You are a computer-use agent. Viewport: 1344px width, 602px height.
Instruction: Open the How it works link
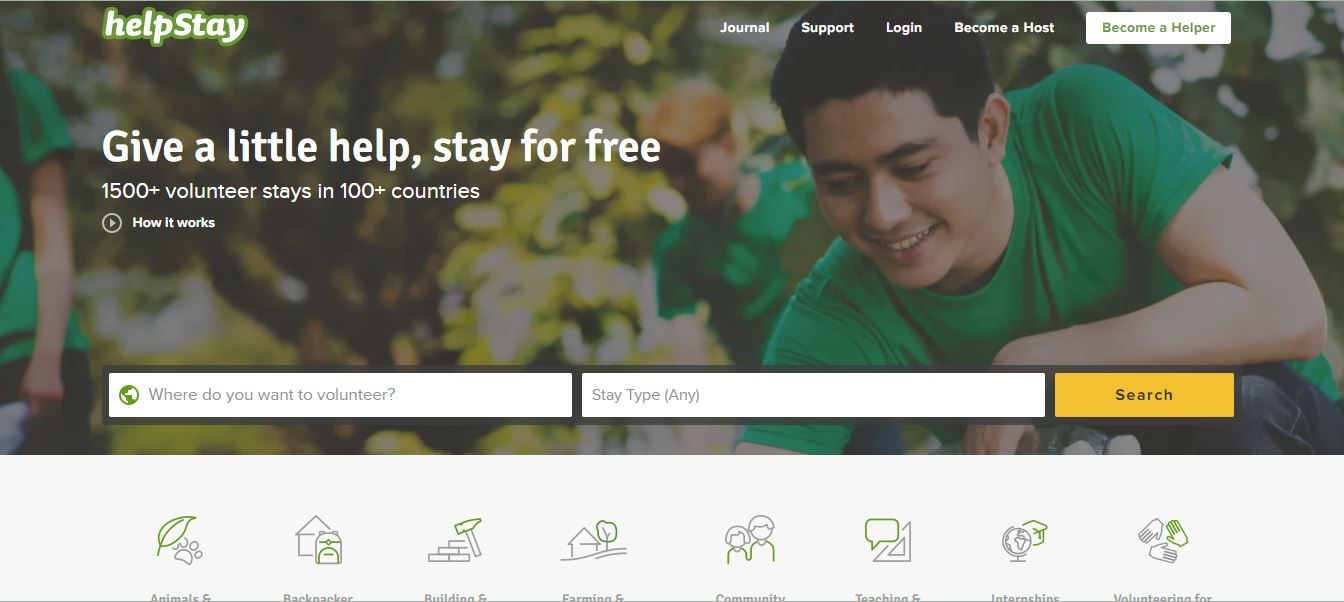click(x=174, y=223)
